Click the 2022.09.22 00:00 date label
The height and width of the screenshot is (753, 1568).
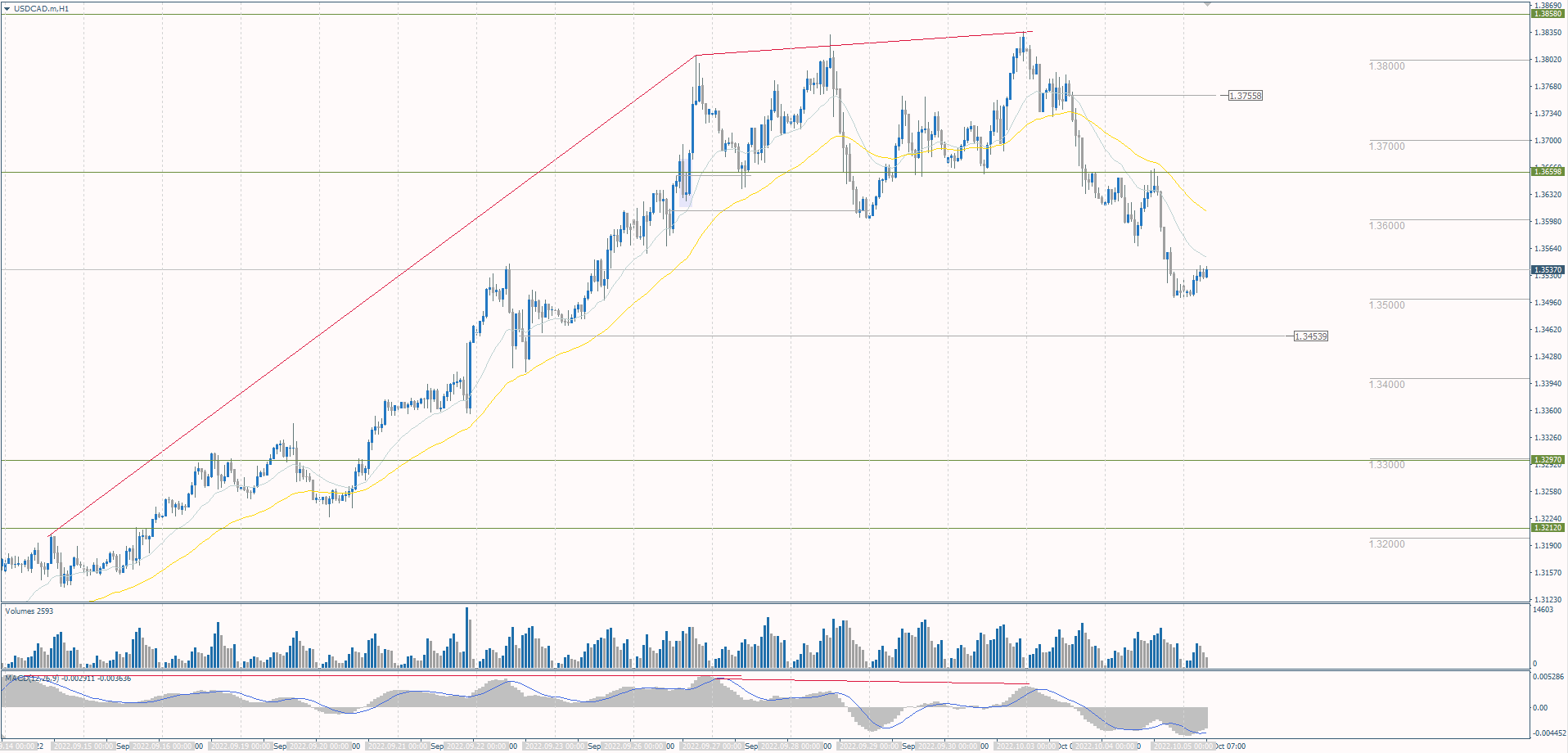pos(476,746)
